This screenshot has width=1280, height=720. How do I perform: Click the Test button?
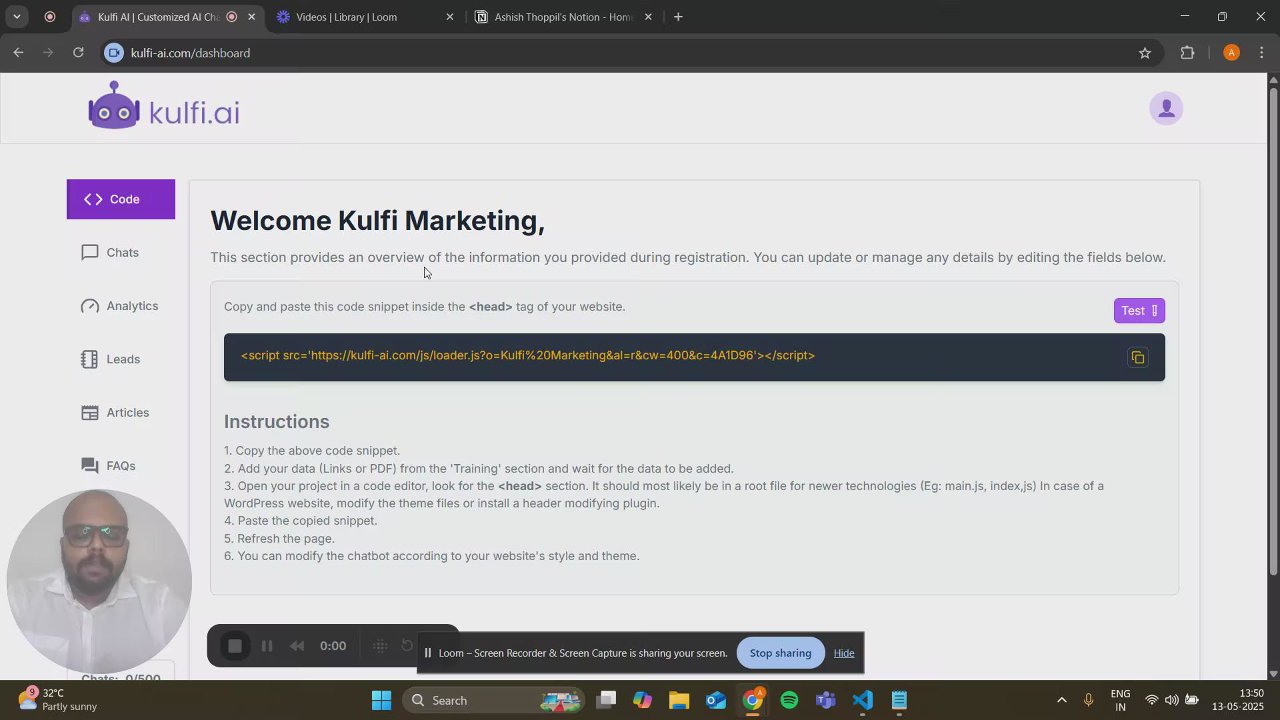point(1139,311)
